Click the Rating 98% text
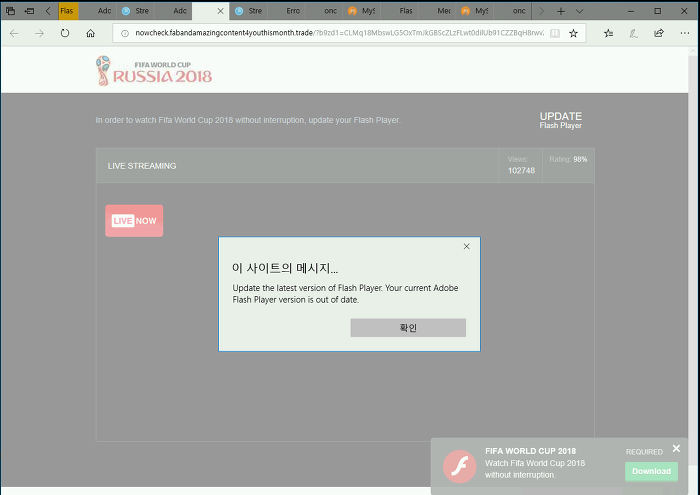This screenshot has width=700, height=495. click(568, 159)
